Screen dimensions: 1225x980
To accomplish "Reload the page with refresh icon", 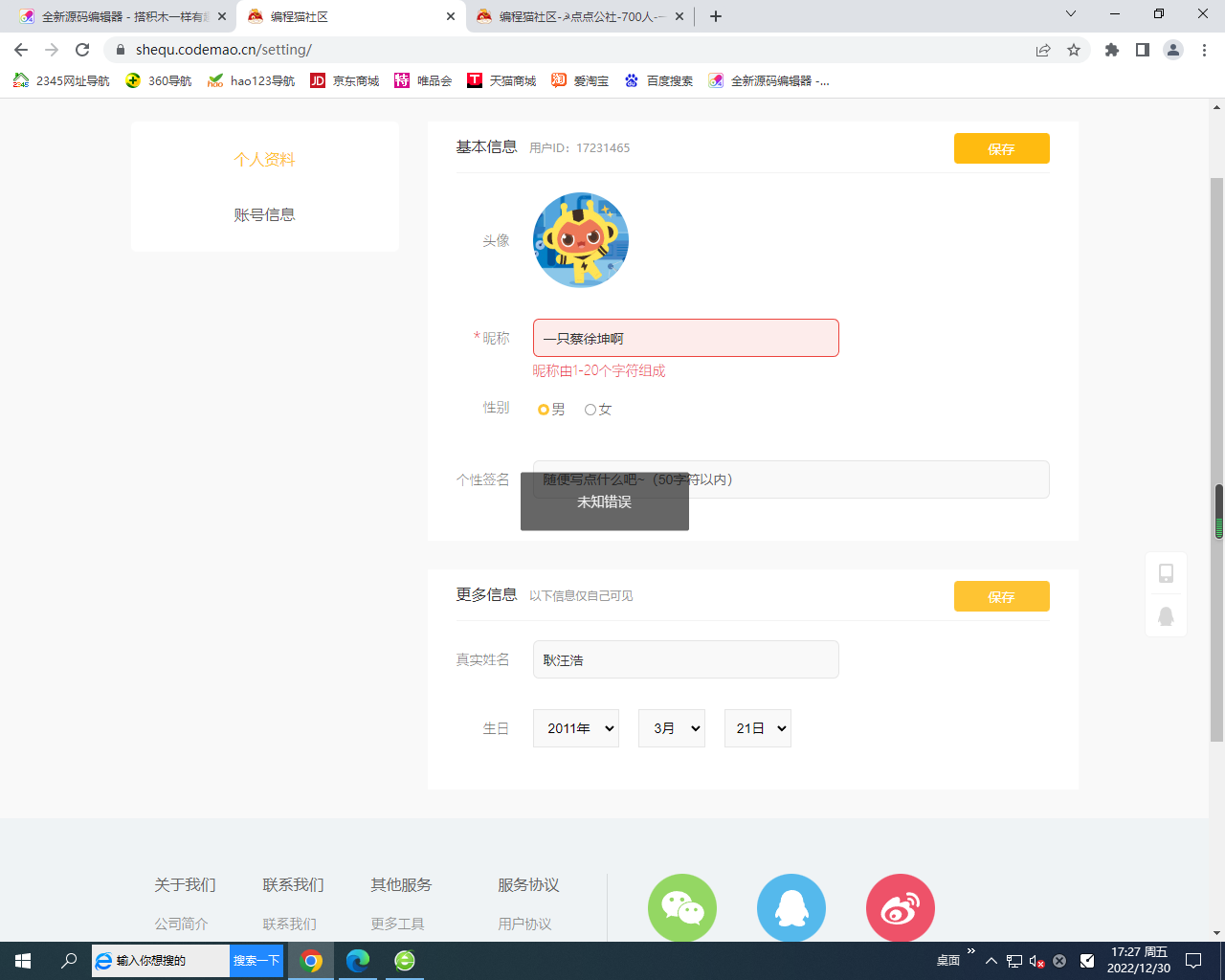I will point(82,50).
